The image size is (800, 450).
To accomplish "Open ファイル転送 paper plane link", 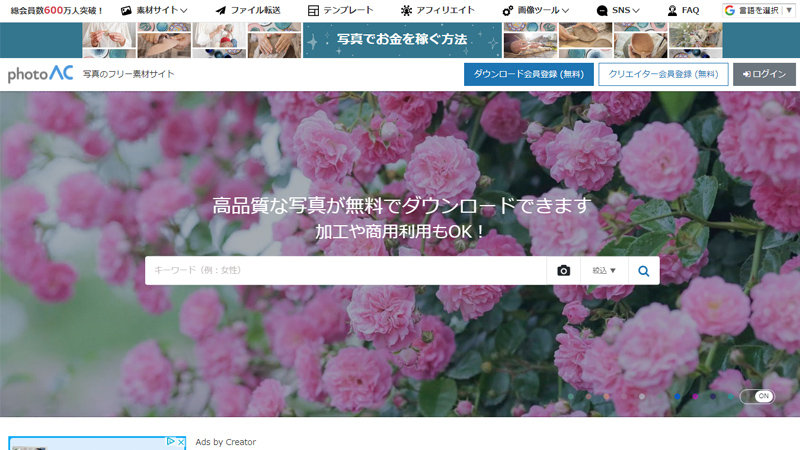I will click(248, 11).
